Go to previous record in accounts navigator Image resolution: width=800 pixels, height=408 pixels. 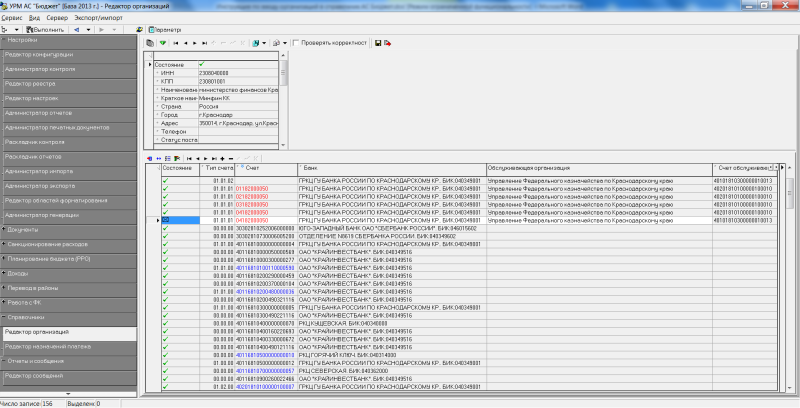point(198,159)
